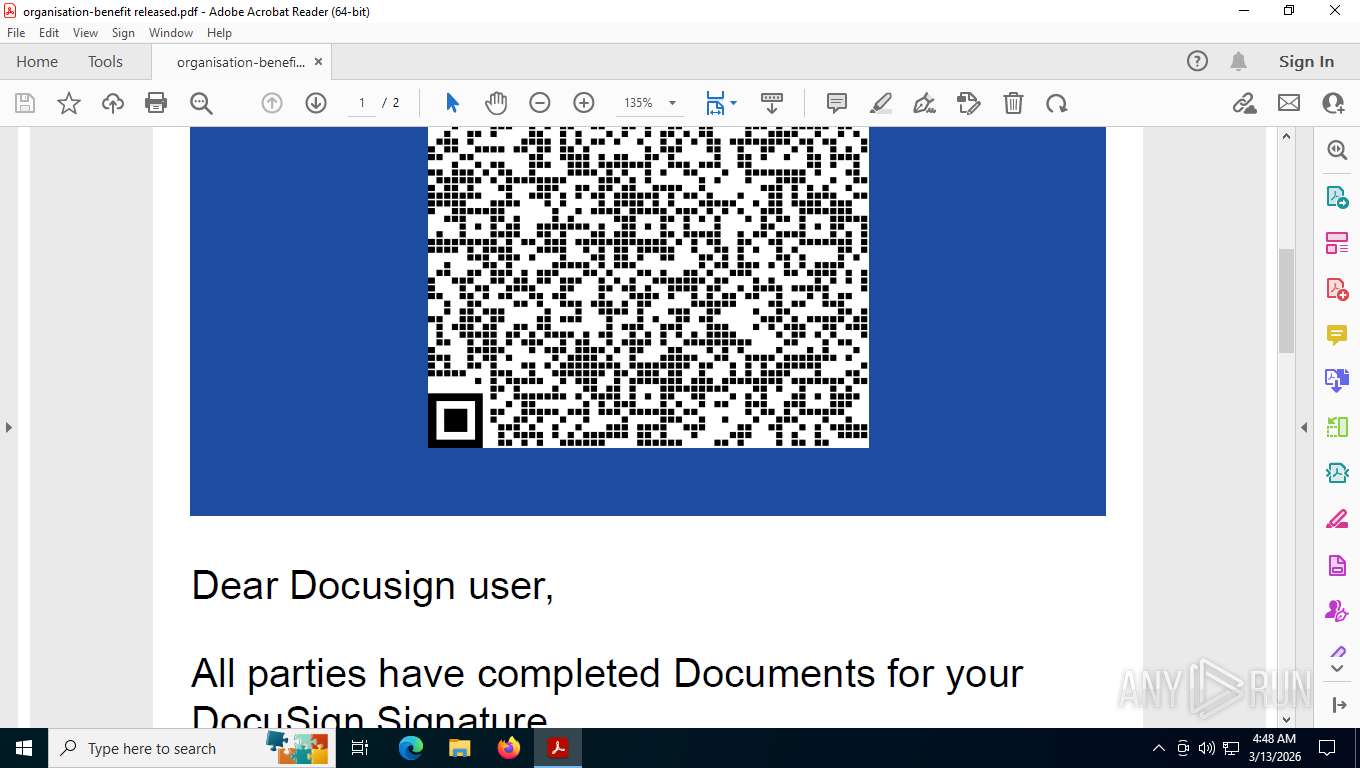1360x768 pixels.
Task: Expand the left navigation pane
Action: (8, 427)
